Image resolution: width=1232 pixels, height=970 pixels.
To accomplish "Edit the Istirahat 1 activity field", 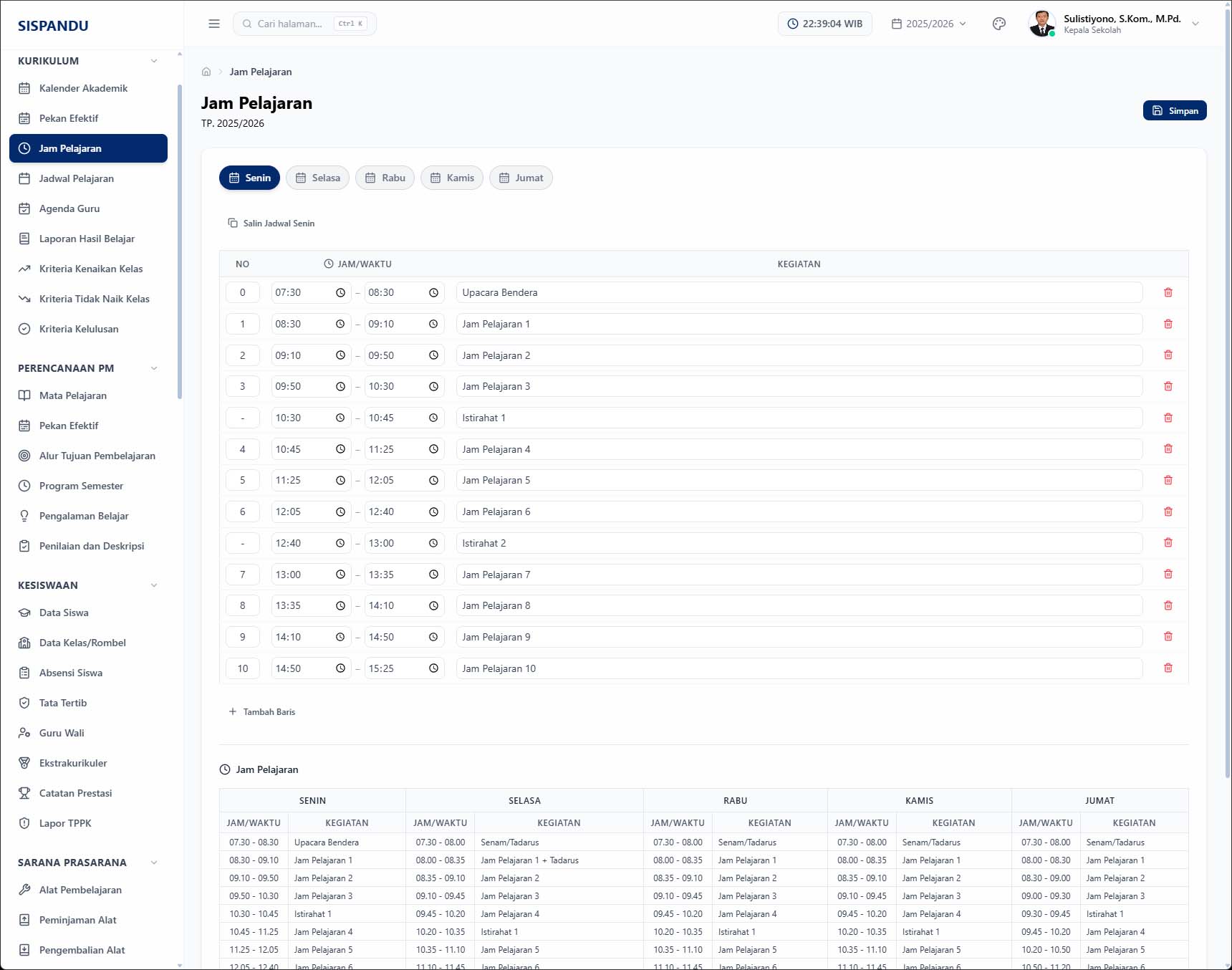I will click(799, 418).
